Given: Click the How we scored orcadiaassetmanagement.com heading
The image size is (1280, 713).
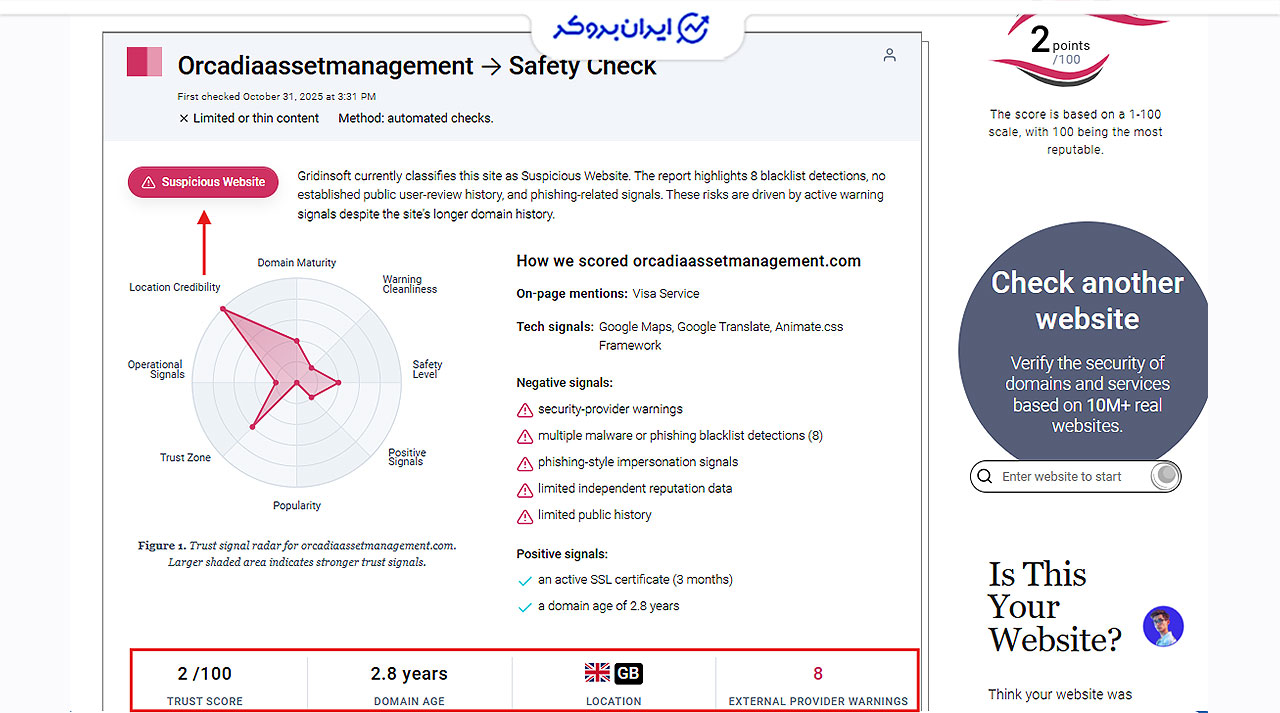Looking at the screenshot, I should click(688, 261).
